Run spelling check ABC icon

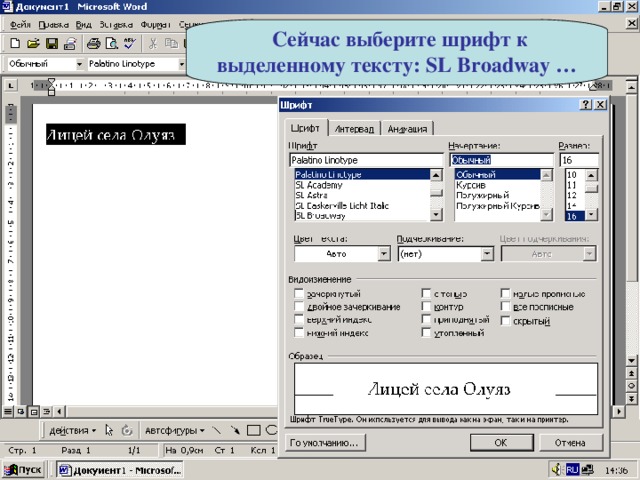click(130, 43)
